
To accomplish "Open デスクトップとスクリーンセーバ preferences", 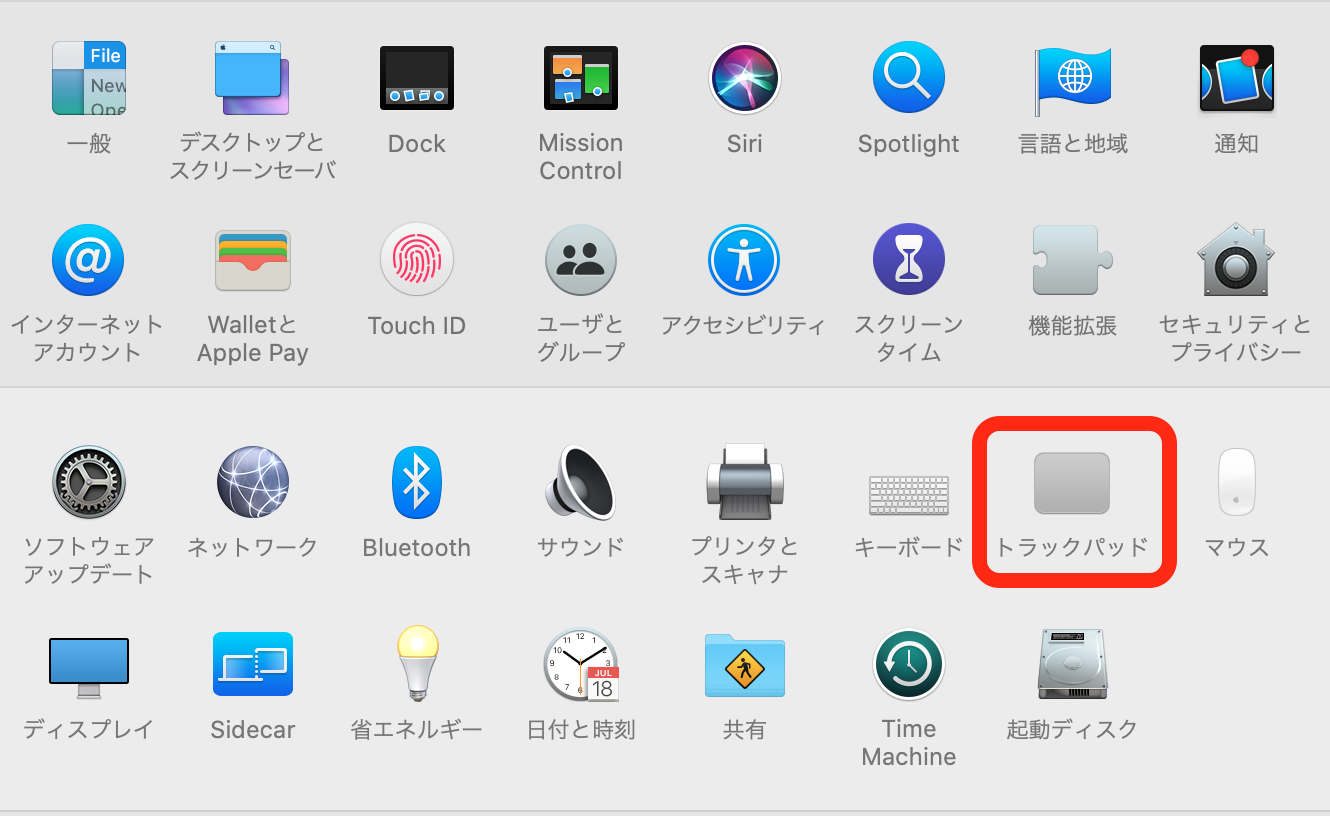I will click(252, 78).
